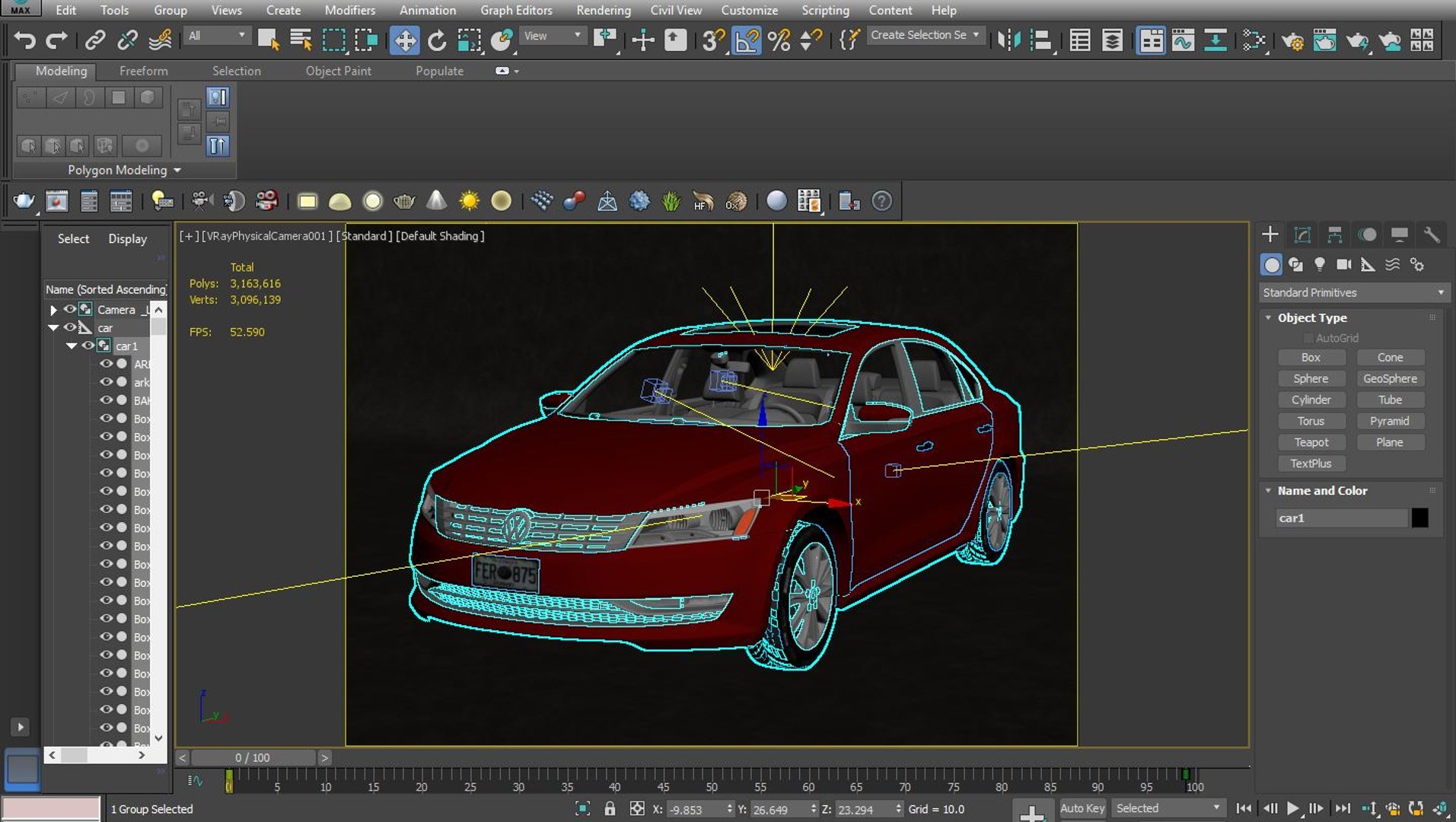Click the teapot icon in lower toolbar
The width and height of the screenshot is (1456, 822).
tap(24, 201)
